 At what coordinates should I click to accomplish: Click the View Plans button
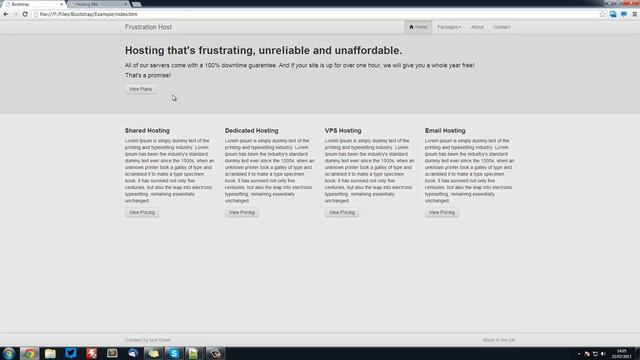point(140,89)
